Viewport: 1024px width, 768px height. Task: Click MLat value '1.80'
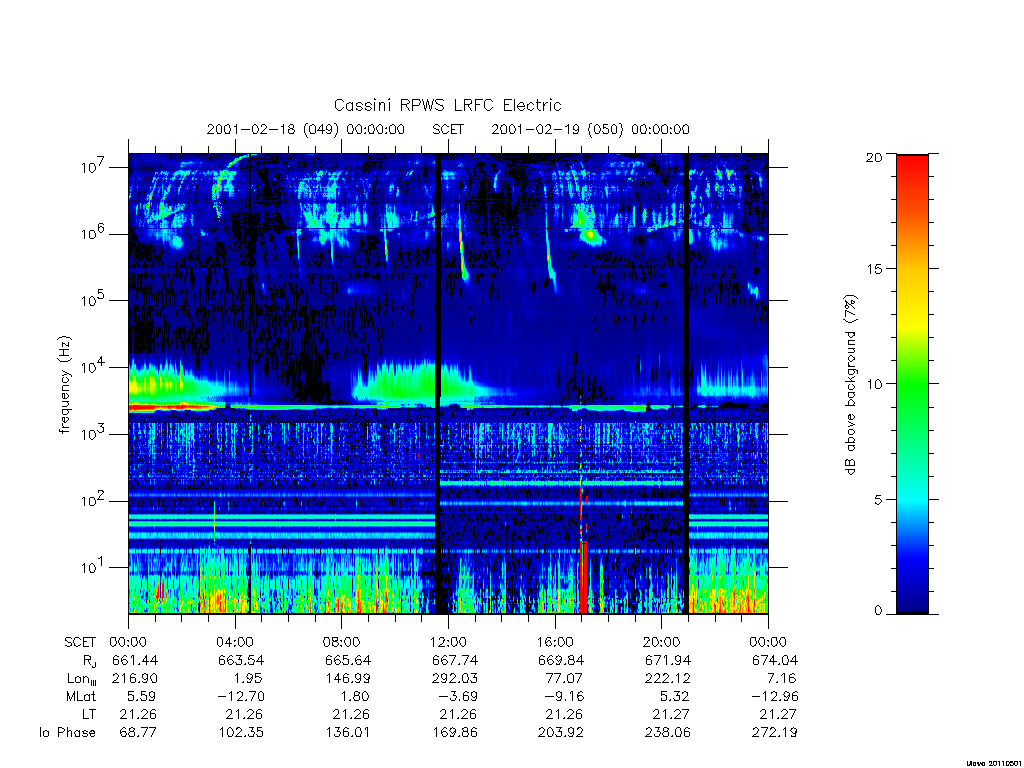click(x=355, y=697)
